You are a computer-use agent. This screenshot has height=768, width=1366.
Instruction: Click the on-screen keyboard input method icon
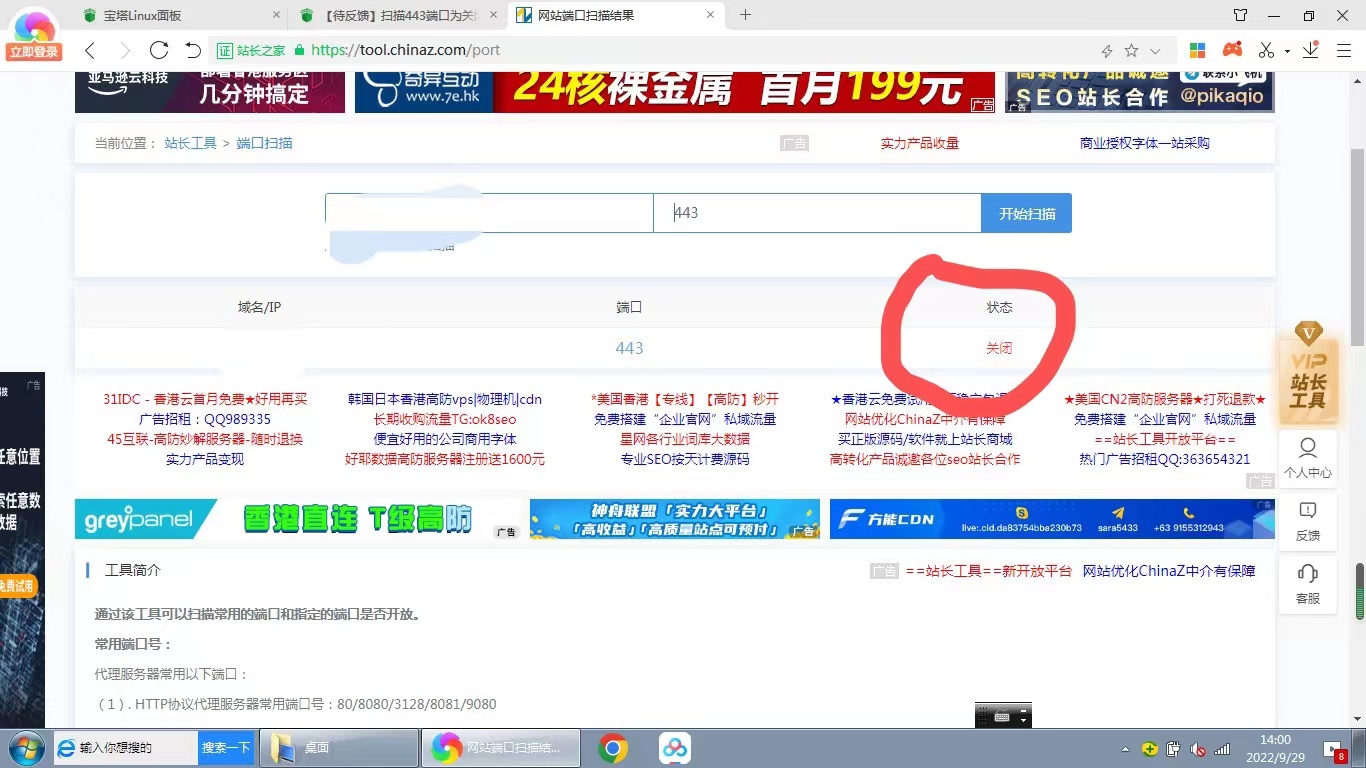click(x=1003, y=716)
